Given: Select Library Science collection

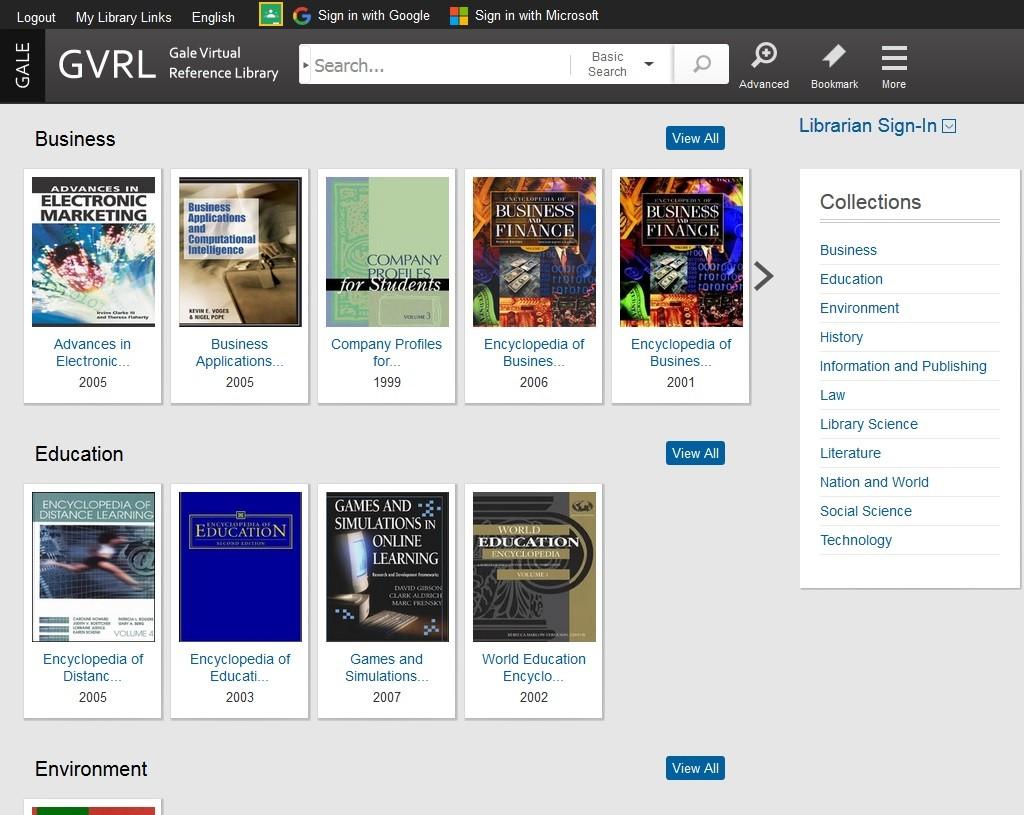Looking at the screenshot, I should pos(869,424).
